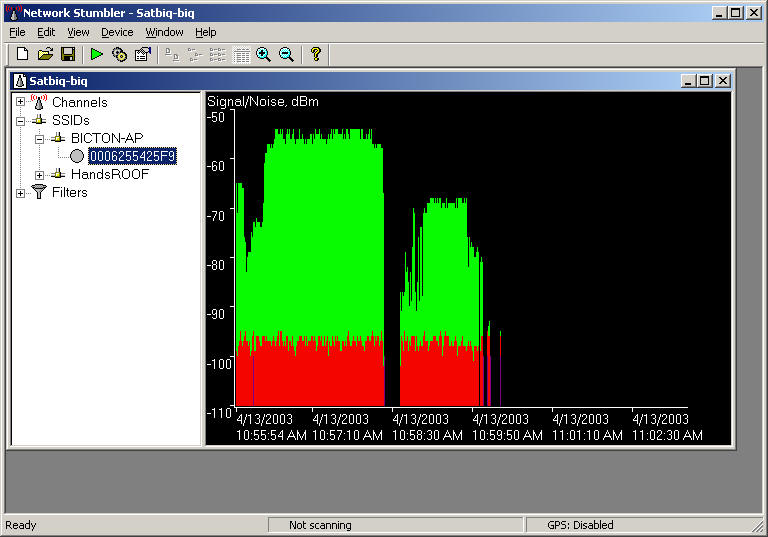This screenshot has height=537, width=768.
Task: Minimize the Satbiq-biq child window
Action: (x=688, y=81)
